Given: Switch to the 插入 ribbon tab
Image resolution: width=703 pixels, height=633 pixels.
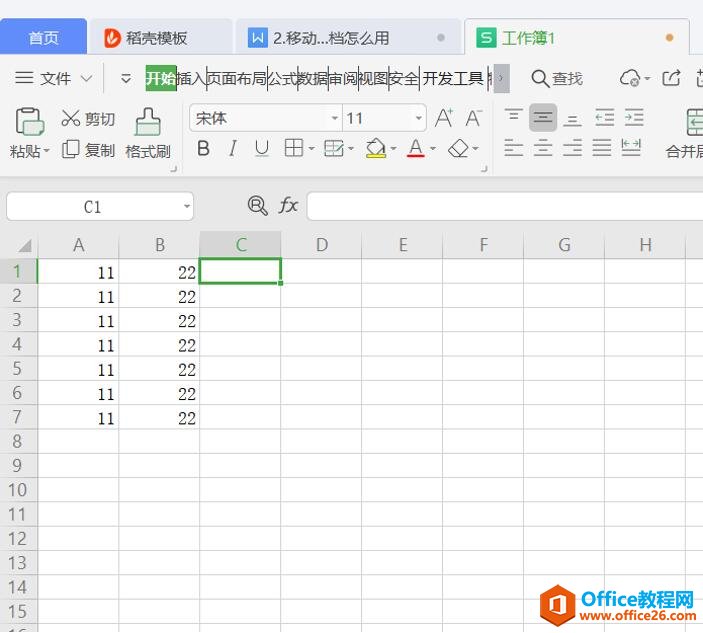Looking at the screenshot, I should [191, 78].
